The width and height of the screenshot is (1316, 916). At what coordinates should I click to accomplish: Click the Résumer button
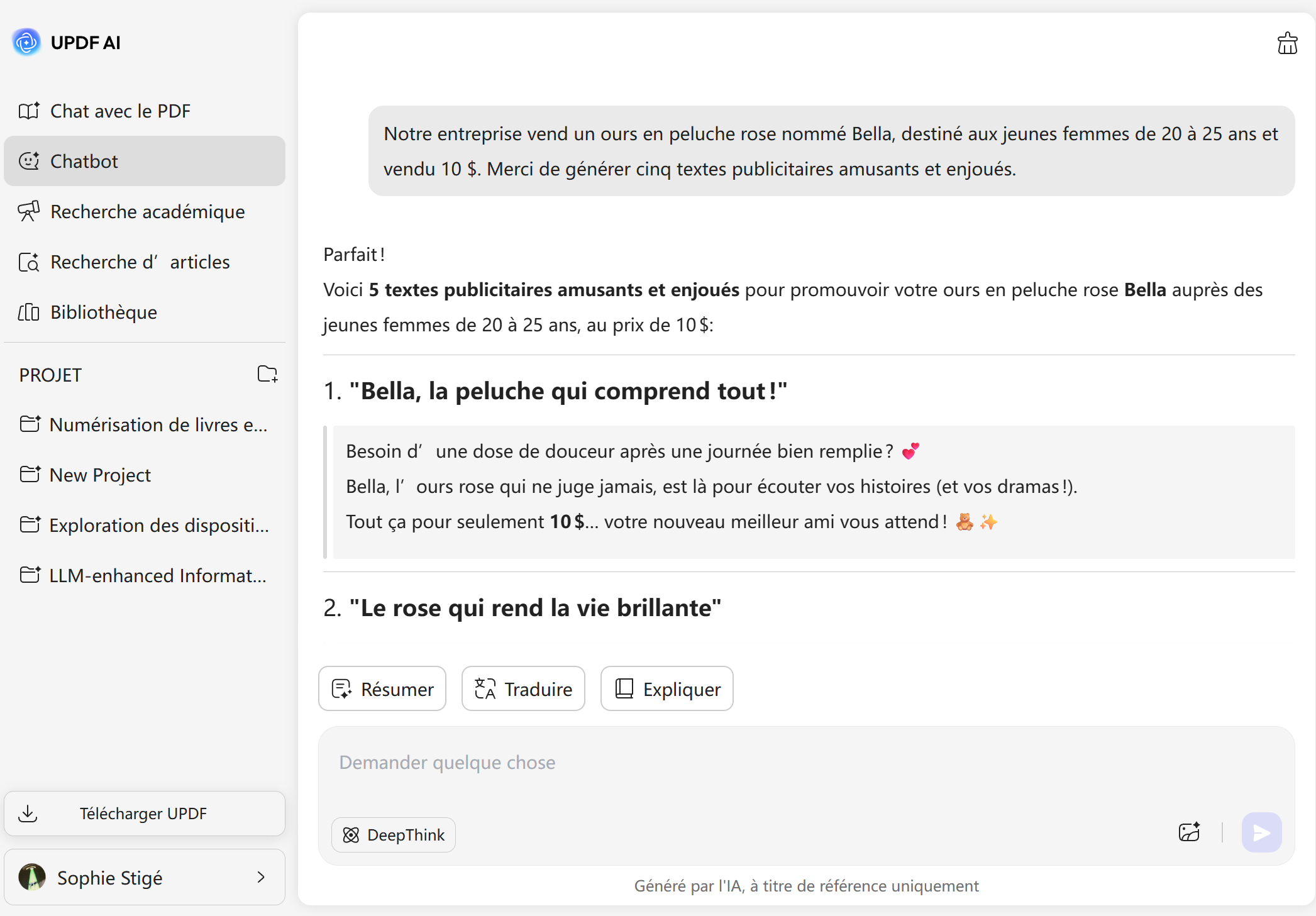coord(382,689)
